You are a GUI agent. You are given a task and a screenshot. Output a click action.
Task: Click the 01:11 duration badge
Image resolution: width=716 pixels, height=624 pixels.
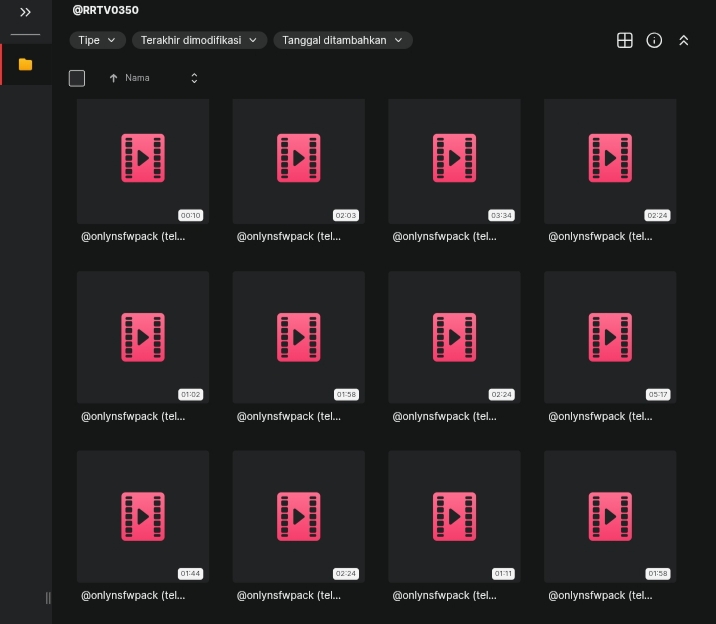(503, 574)
